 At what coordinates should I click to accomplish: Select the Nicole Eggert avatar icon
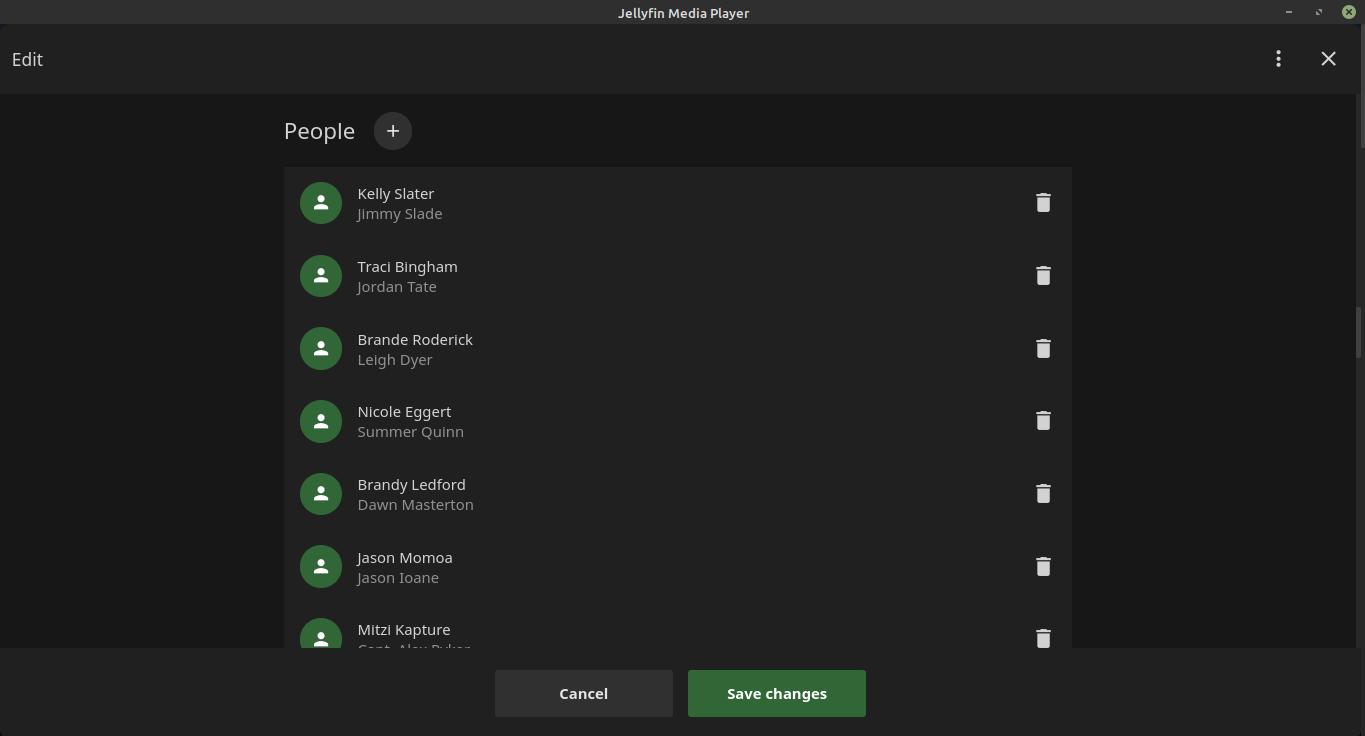coord(321,421)
